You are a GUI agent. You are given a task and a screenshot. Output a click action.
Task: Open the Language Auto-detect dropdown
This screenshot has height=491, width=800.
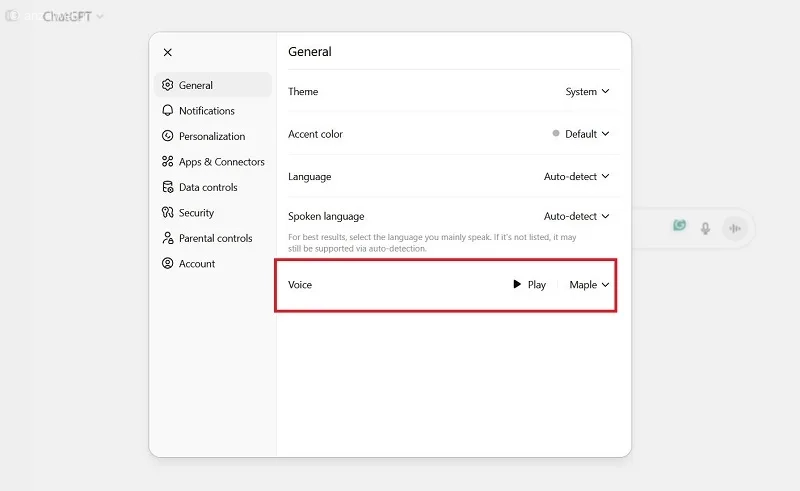click(576, 177)
